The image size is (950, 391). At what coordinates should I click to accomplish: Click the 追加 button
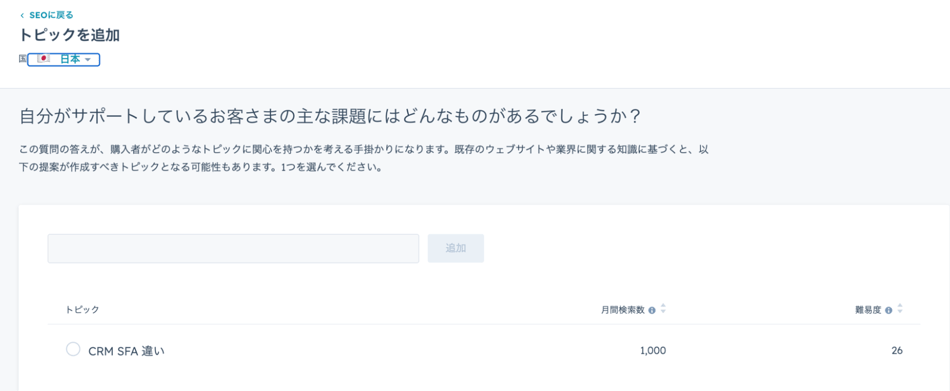click(x=456, y=249)
